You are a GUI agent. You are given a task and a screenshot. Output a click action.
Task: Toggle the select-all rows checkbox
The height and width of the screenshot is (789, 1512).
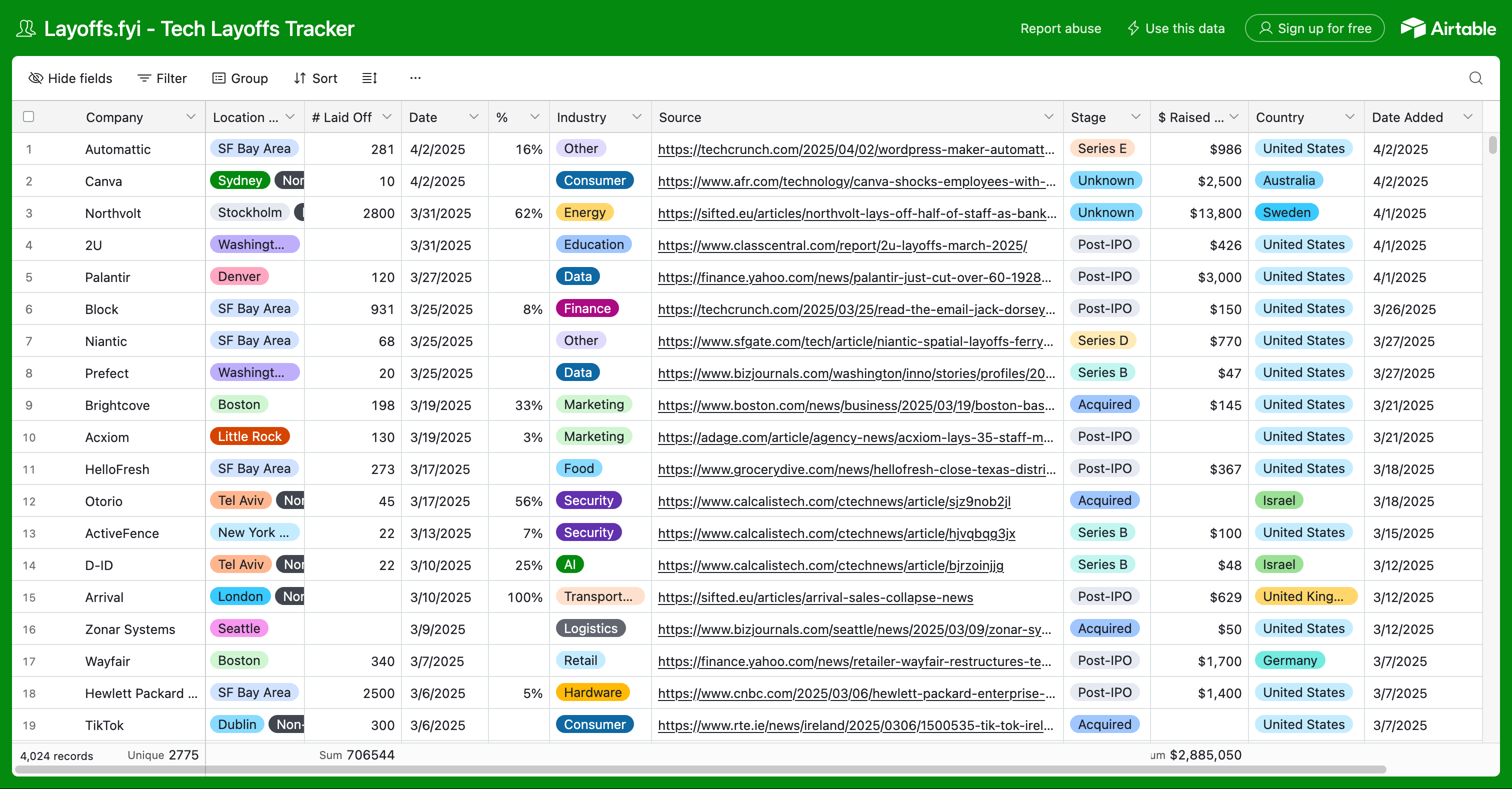pyautogui.click(x=28, y=116)
